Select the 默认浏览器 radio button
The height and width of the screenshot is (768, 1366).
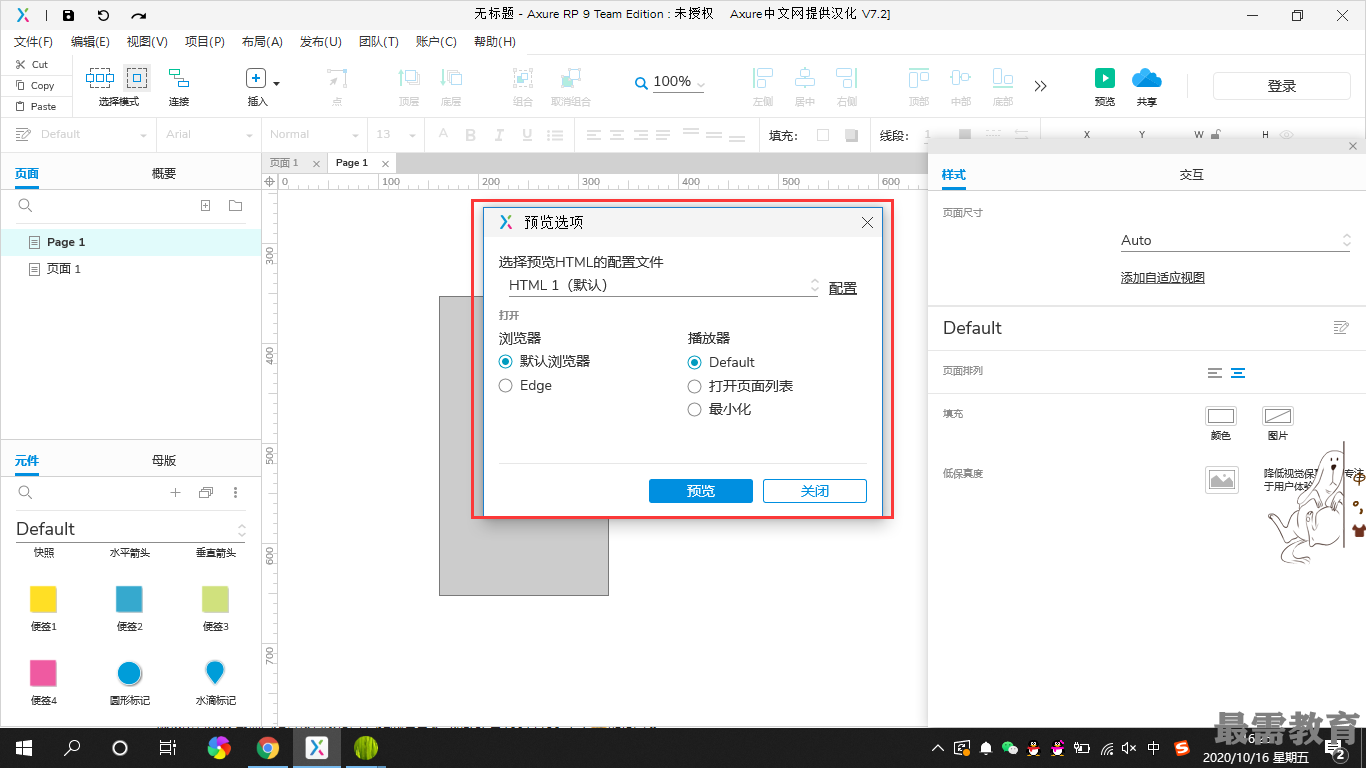[x=506, y=362]
